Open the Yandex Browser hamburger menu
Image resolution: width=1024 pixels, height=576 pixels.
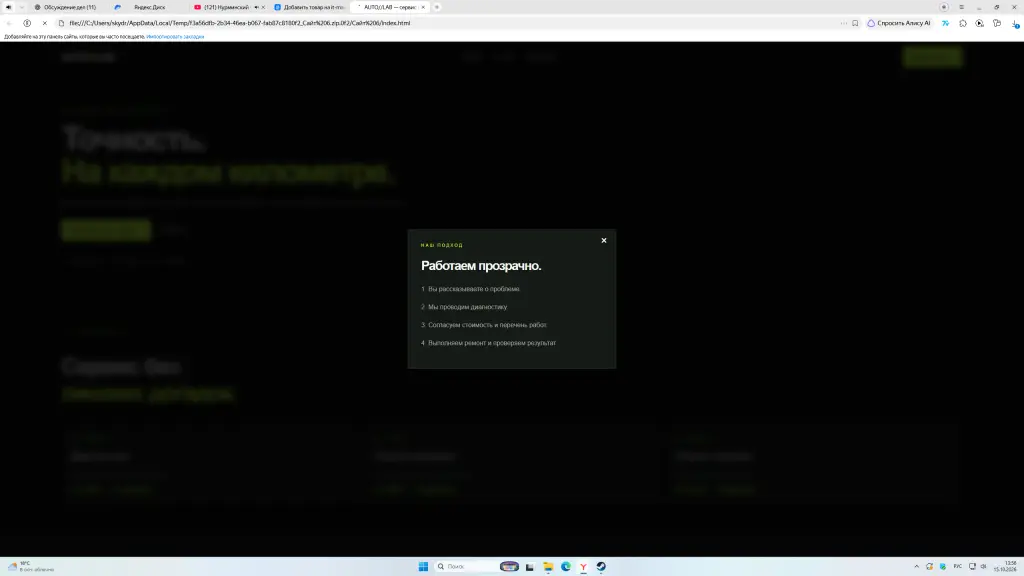pos(961,7)
